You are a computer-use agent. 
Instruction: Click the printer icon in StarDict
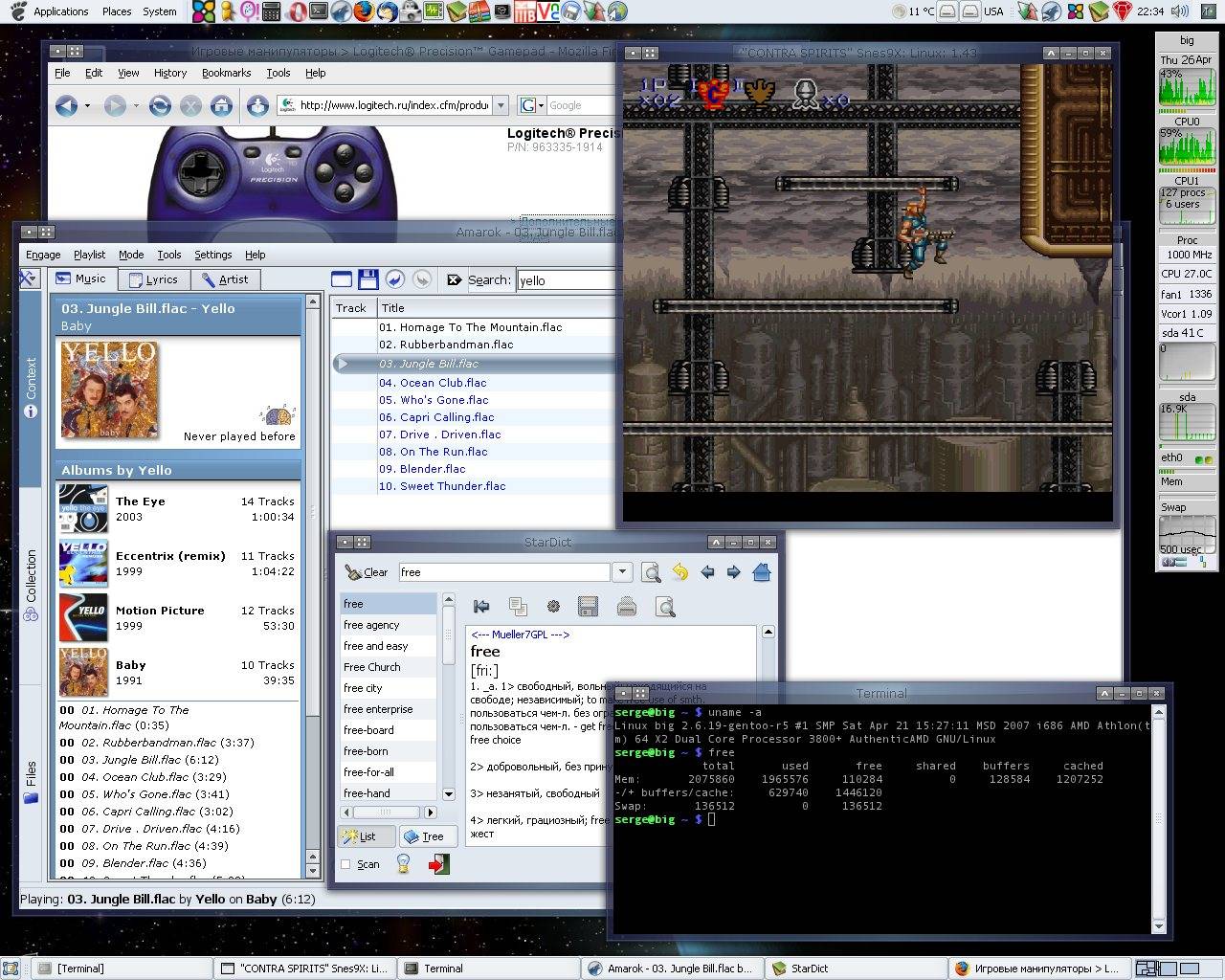click(627, 606)
